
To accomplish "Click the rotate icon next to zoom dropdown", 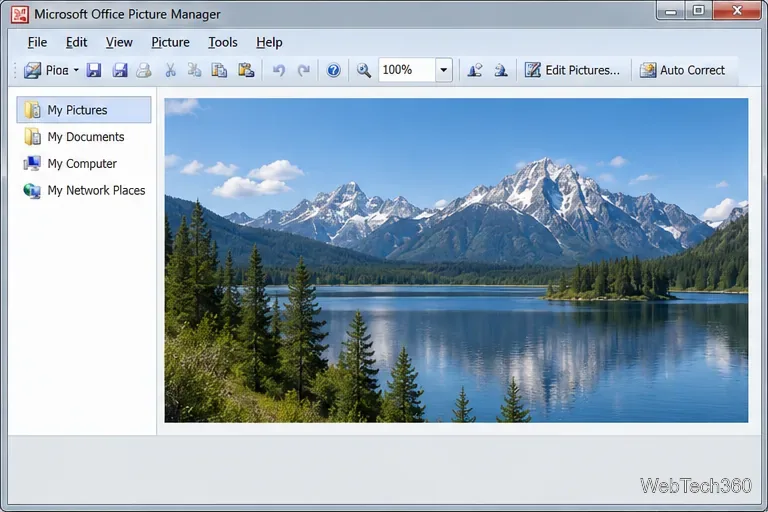I will coord(475,70).
